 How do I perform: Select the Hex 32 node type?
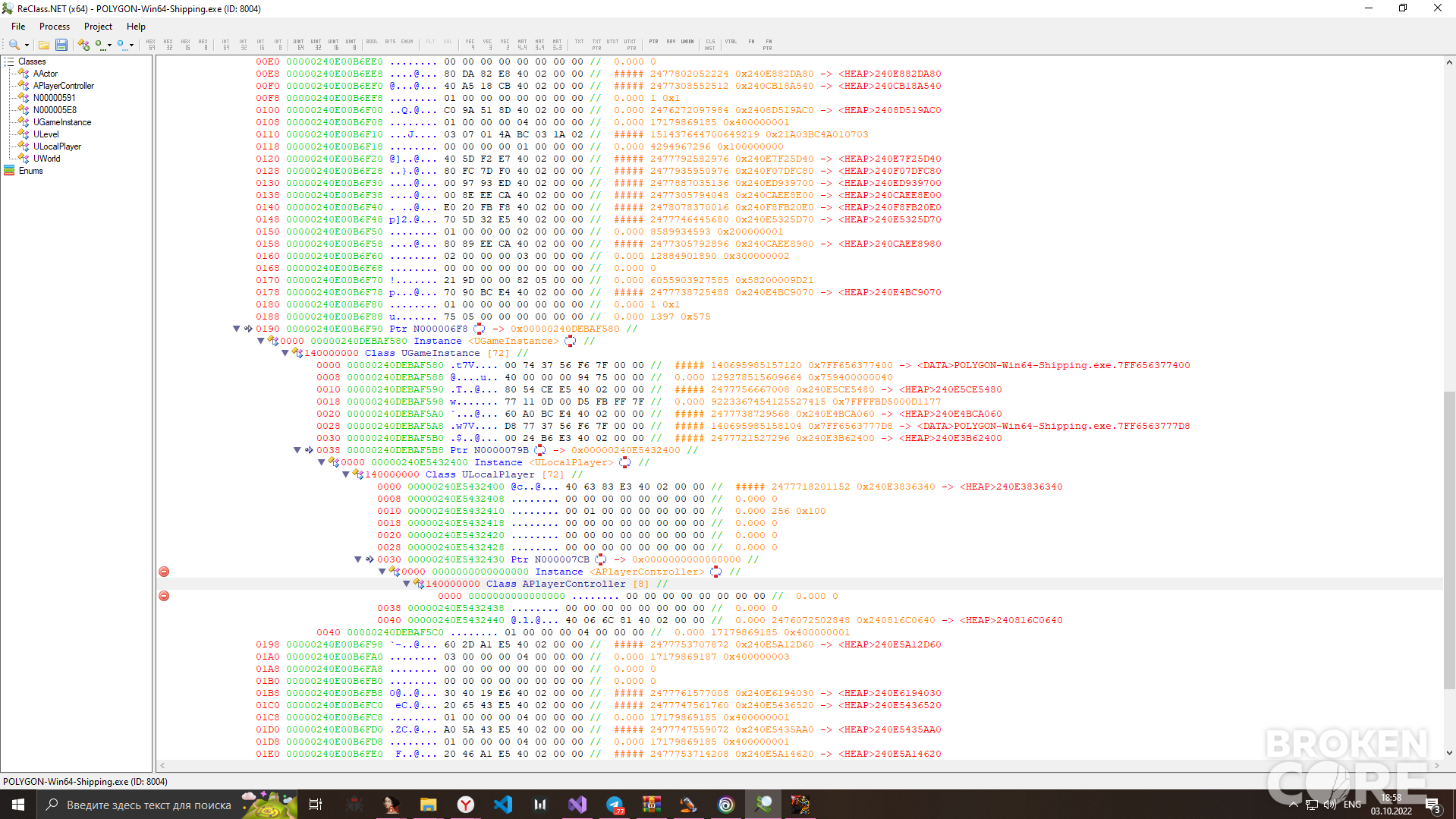click(168, 45)
